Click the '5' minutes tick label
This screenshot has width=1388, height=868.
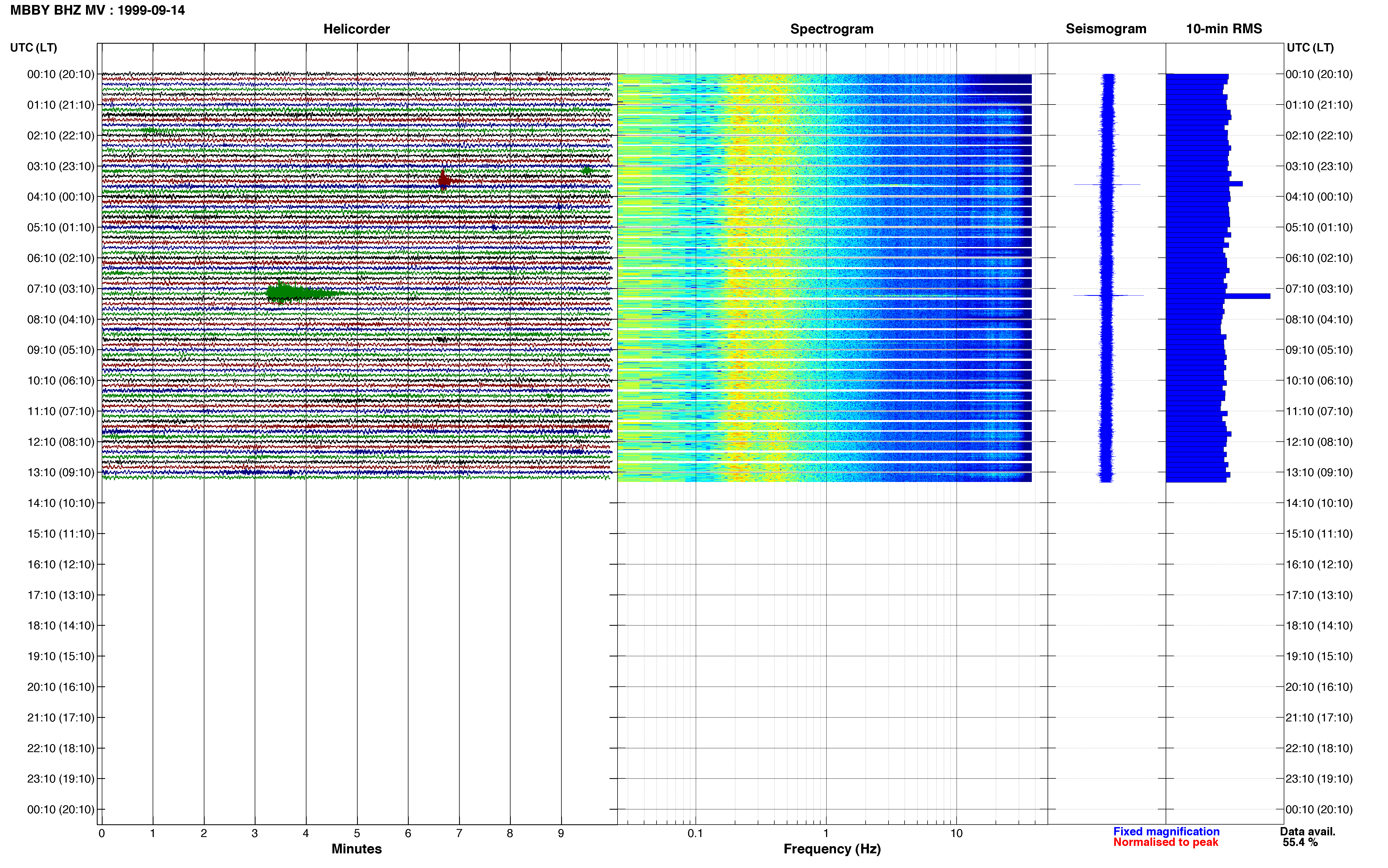pos(357,833)
